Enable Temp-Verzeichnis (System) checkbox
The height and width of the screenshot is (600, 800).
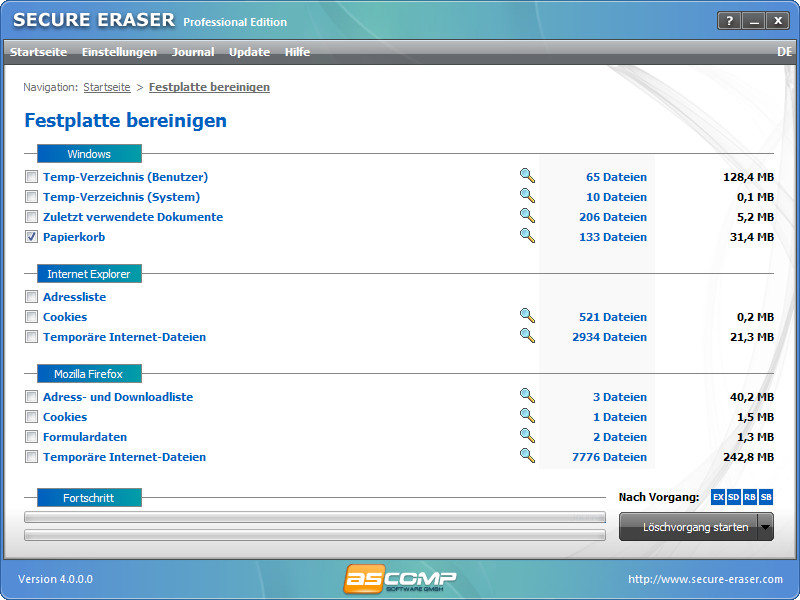point(32,197)
